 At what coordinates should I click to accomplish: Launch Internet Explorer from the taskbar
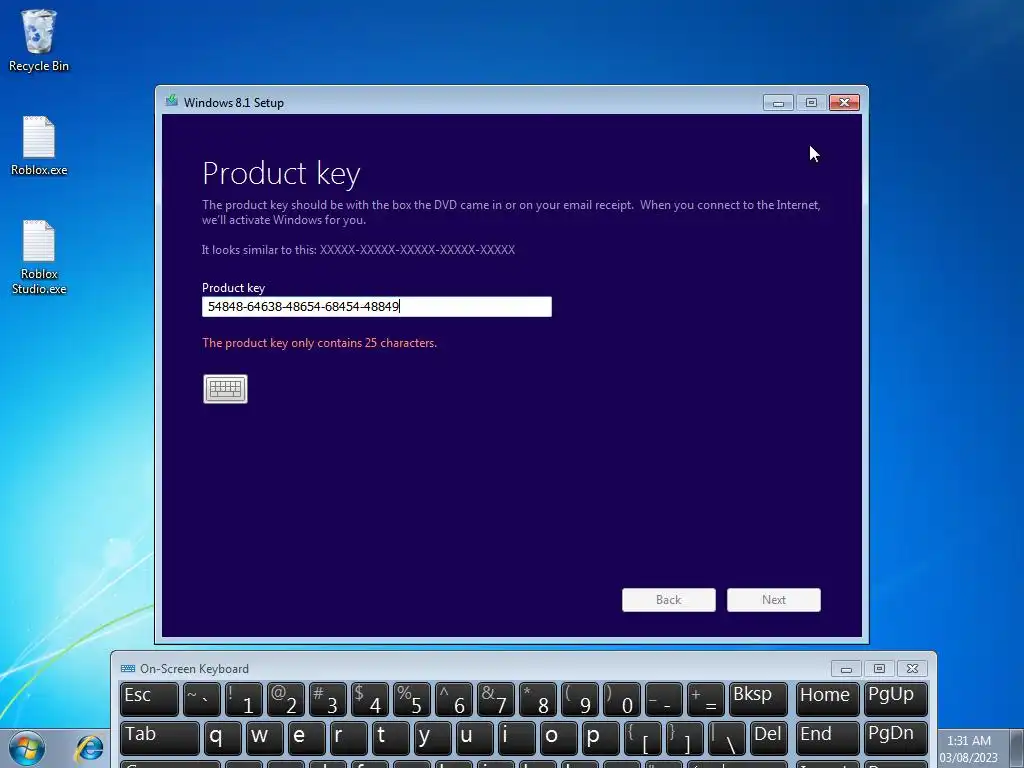point(89,748)
